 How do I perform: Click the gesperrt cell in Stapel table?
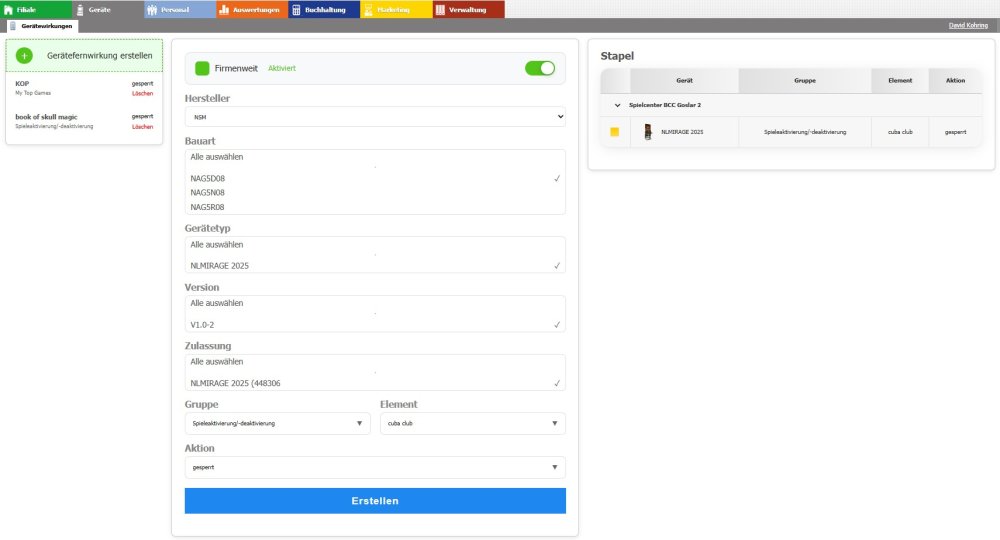tap(955, 132)
